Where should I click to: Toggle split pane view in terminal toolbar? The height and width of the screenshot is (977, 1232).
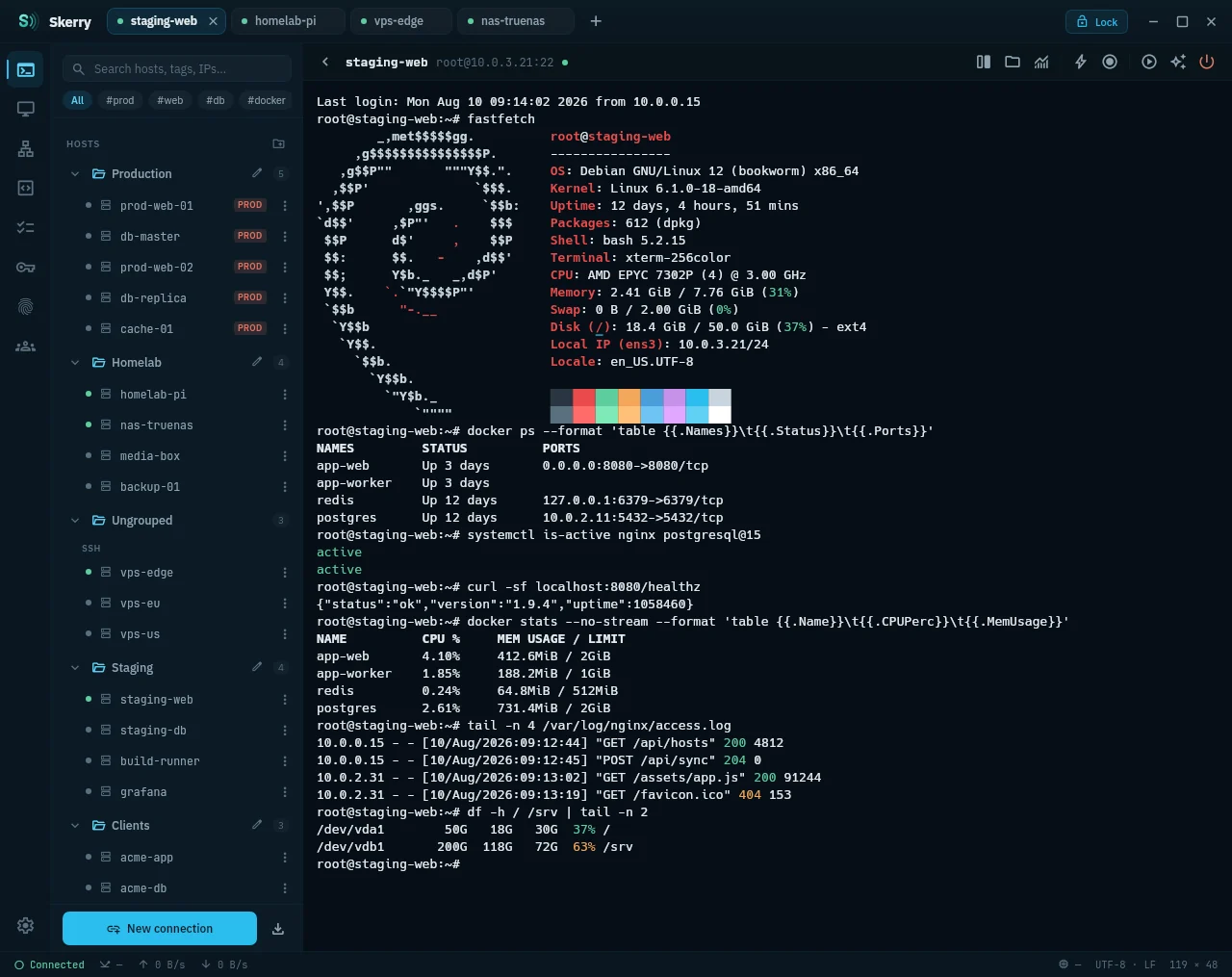[984, 62]
